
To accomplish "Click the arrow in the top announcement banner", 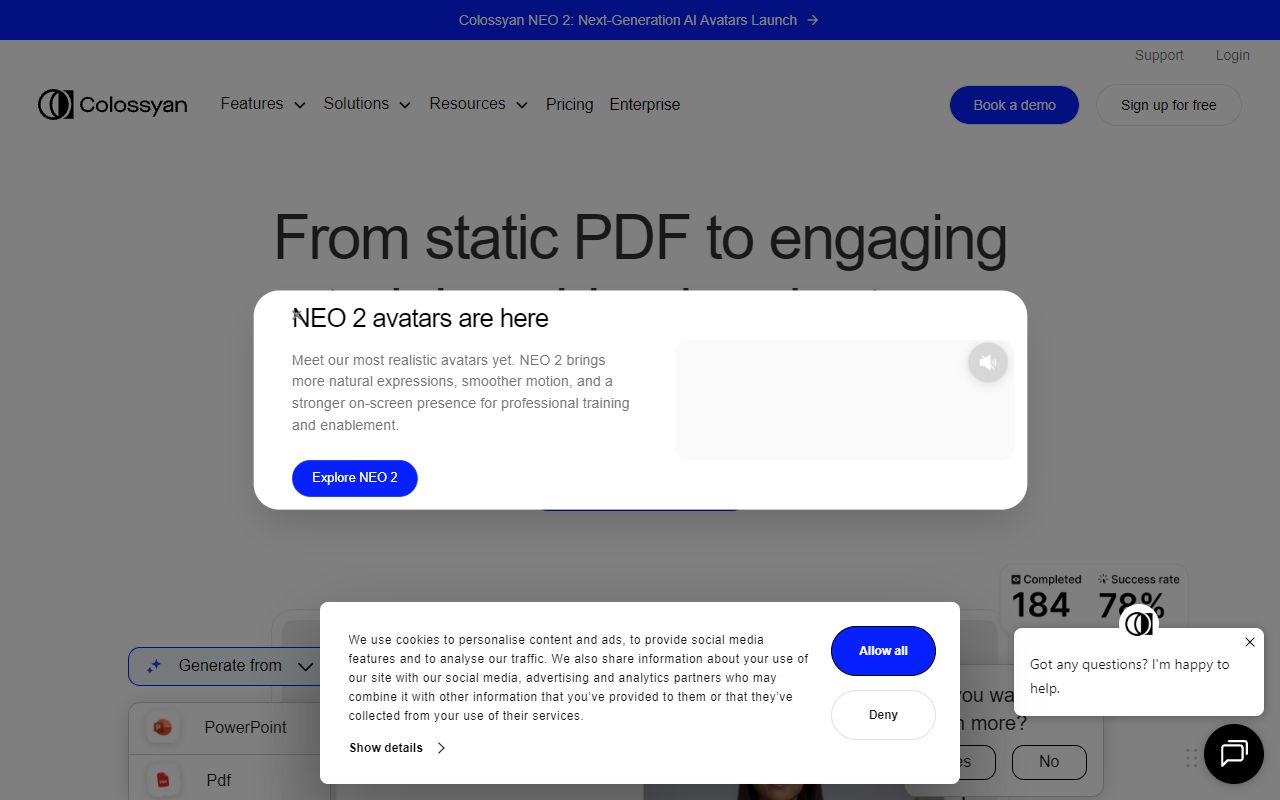I will 813,20.
